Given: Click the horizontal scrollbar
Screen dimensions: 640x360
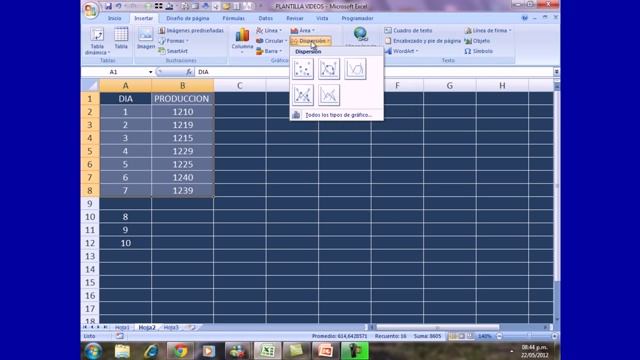Looking at the screenshot, I should tap(437, 327).
